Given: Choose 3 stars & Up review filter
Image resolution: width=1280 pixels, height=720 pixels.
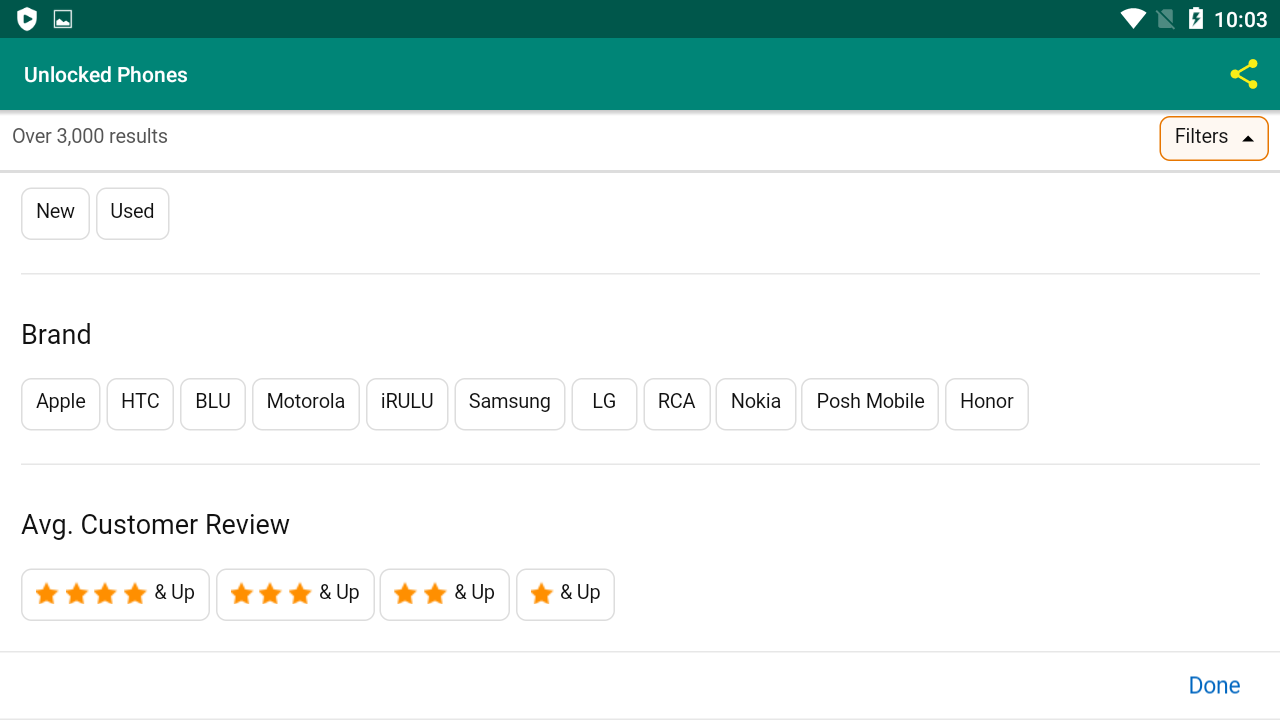Looking at the screenshot, I should coord(295,594).
